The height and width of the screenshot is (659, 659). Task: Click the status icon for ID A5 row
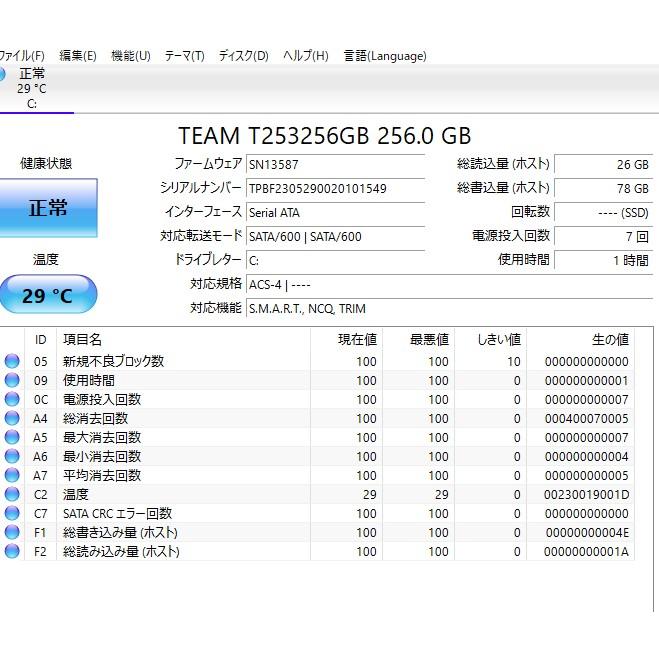coord(12,437)
